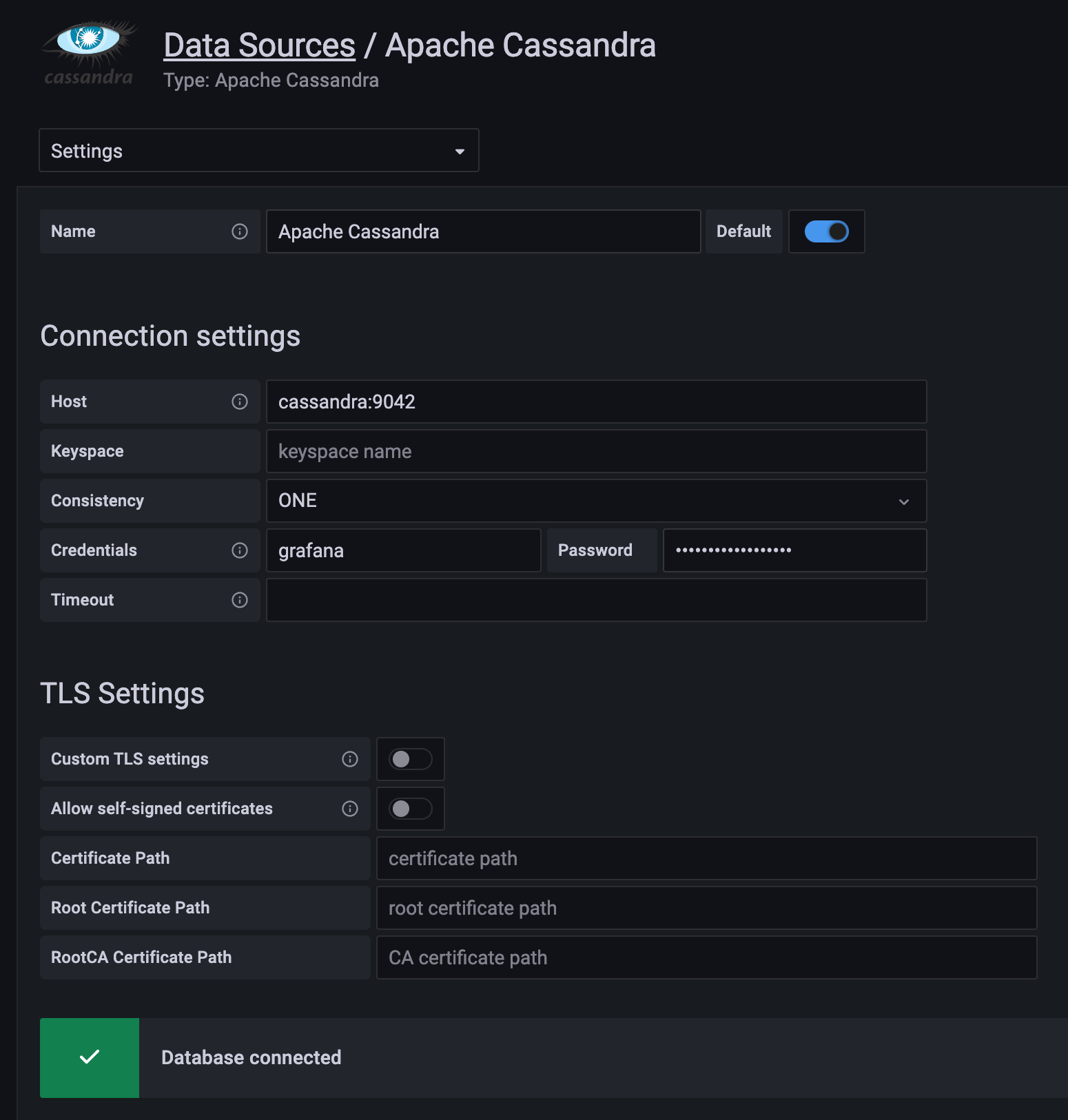Screen dimensions: 1068x1120
Task: Show info tooltip for Timeout field
Action: pyautogui.click(x=240, y=600)
